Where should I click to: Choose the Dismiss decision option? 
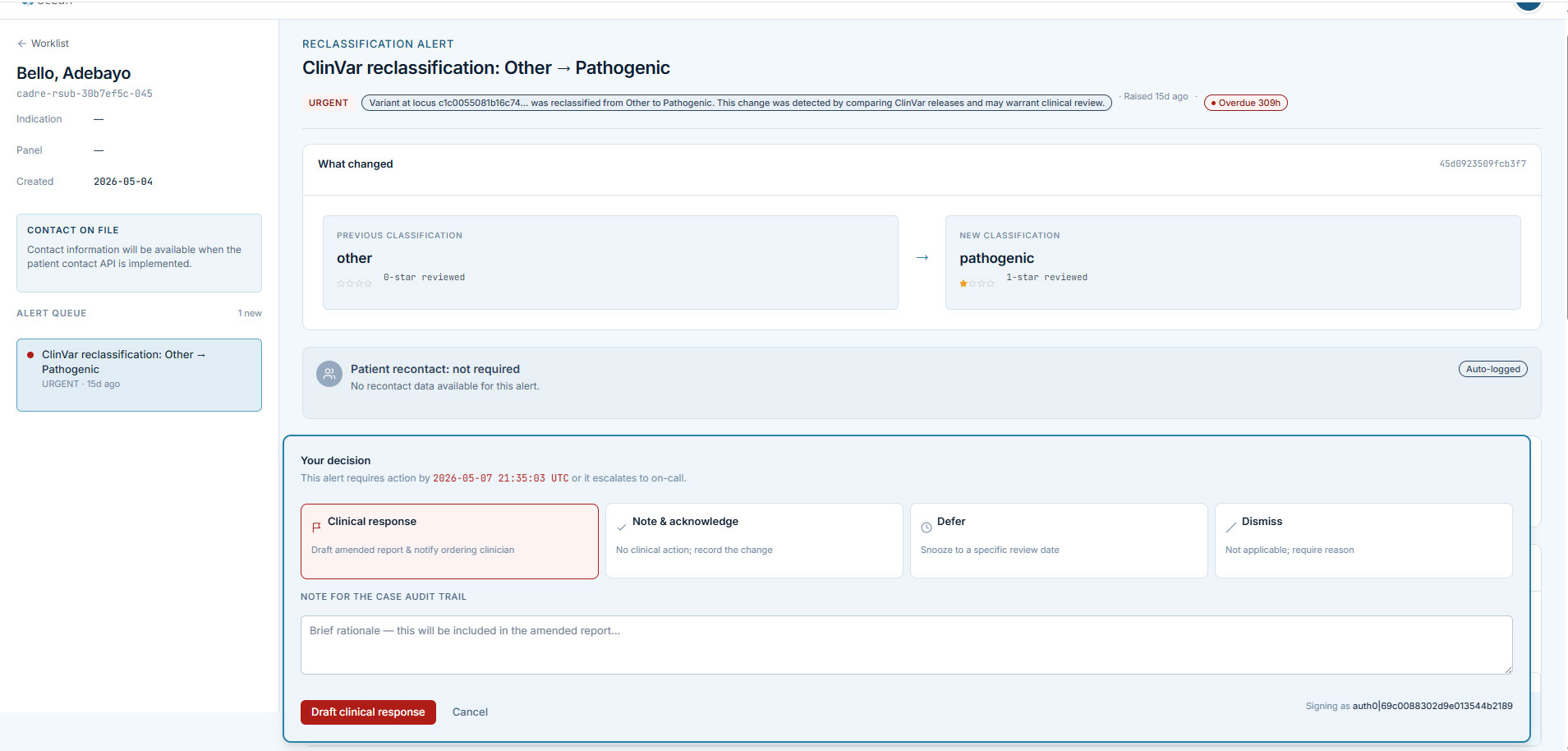[x=1363, y=541]
